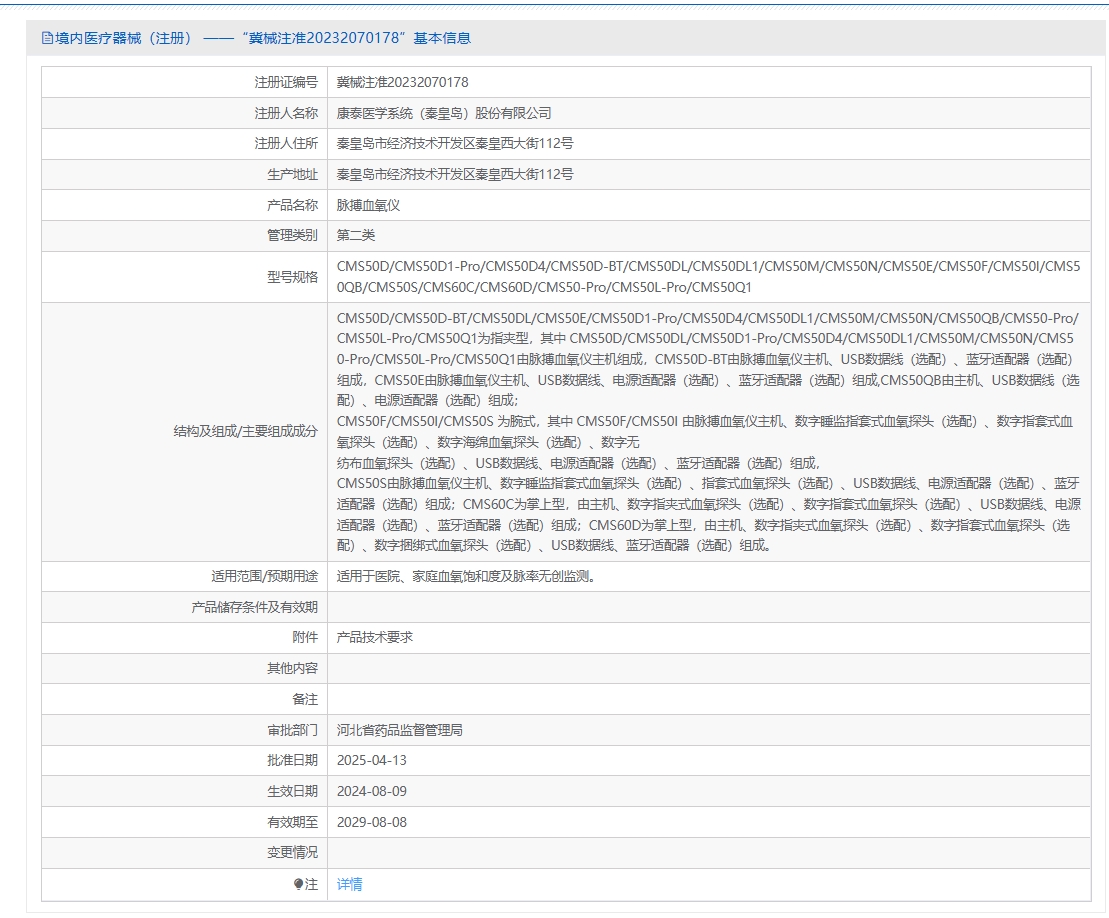Image resolution: width=1109 pixels, height=918 pixels.
Task: Select 康泰医学系统（秦皇岛）股份有限公司
Action: point(444,113)
